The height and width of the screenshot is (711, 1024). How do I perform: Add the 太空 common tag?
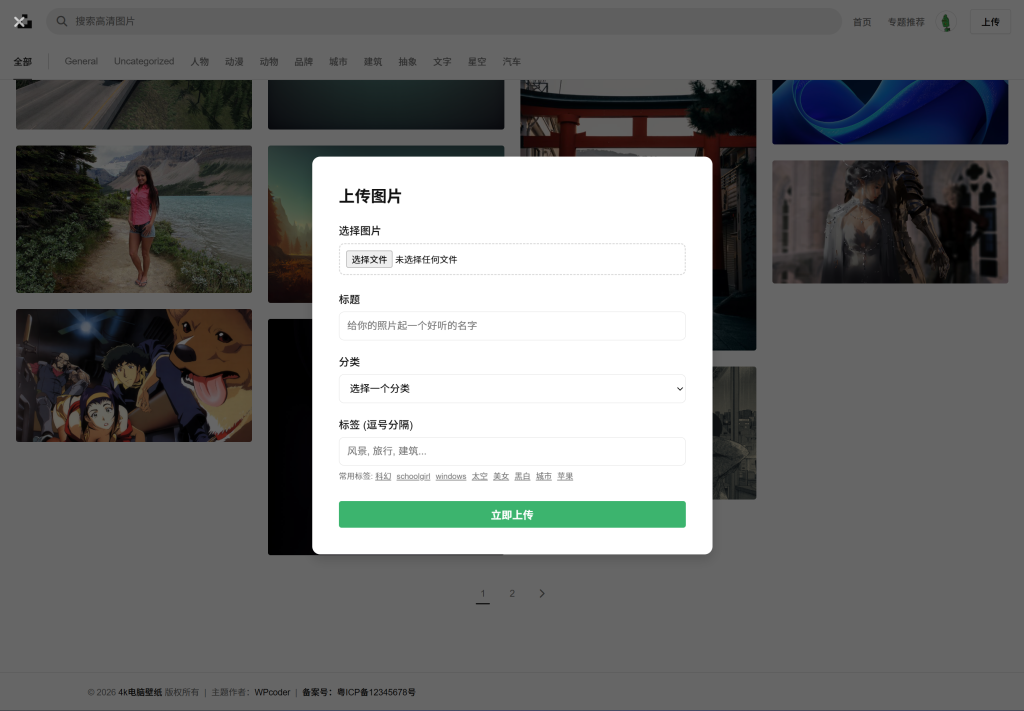coord(480,477)
